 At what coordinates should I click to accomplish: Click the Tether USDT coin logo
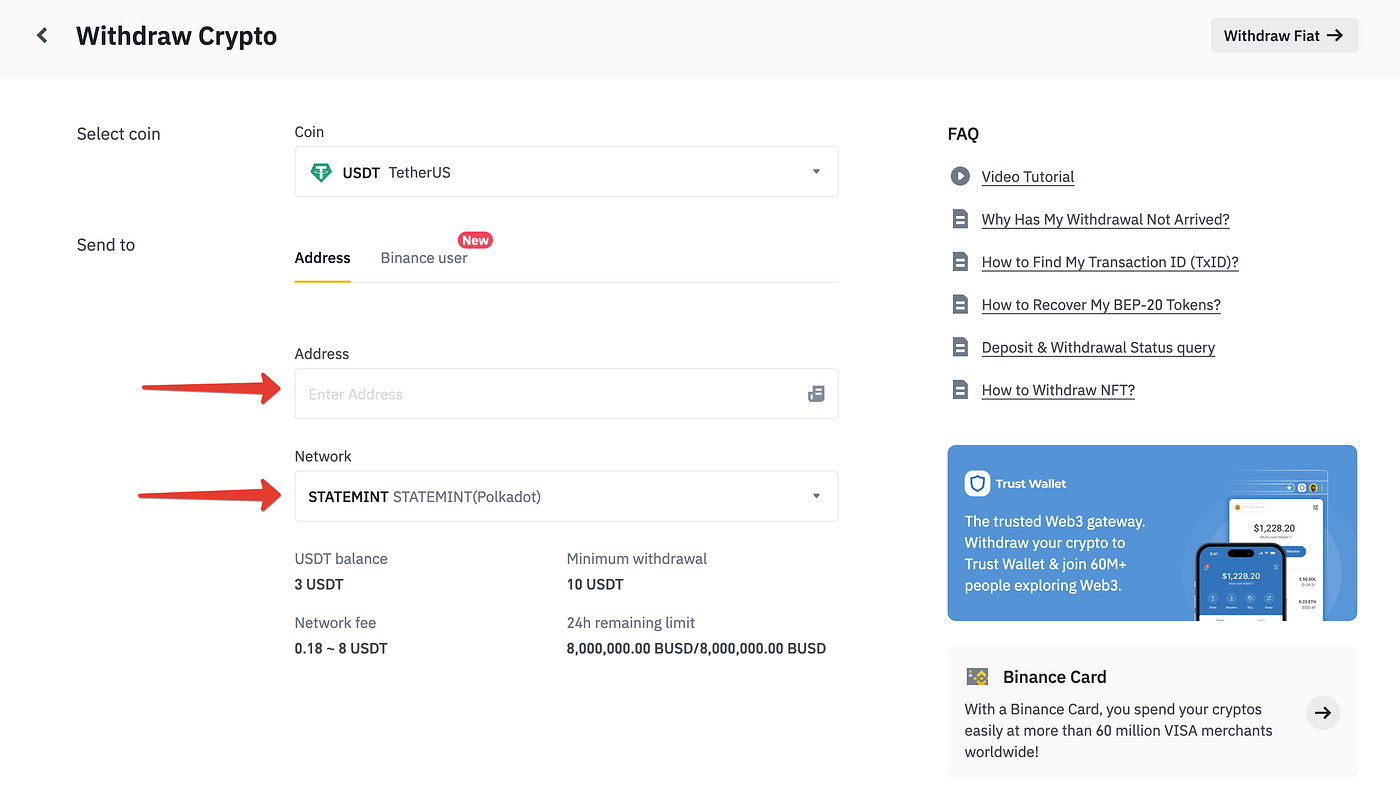click(321, 172)
